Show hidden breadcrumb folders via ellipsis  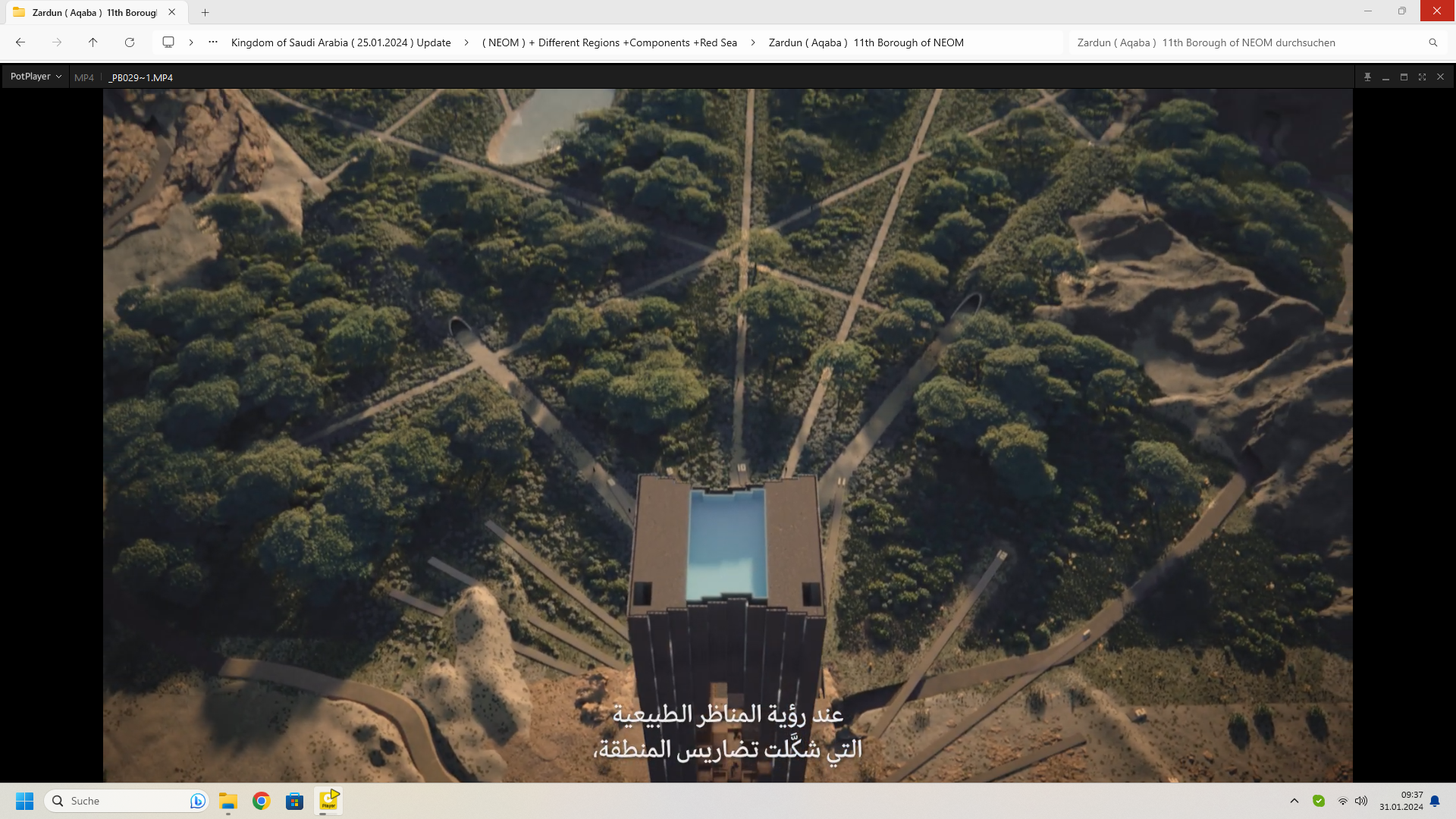[x=213, y=42]
